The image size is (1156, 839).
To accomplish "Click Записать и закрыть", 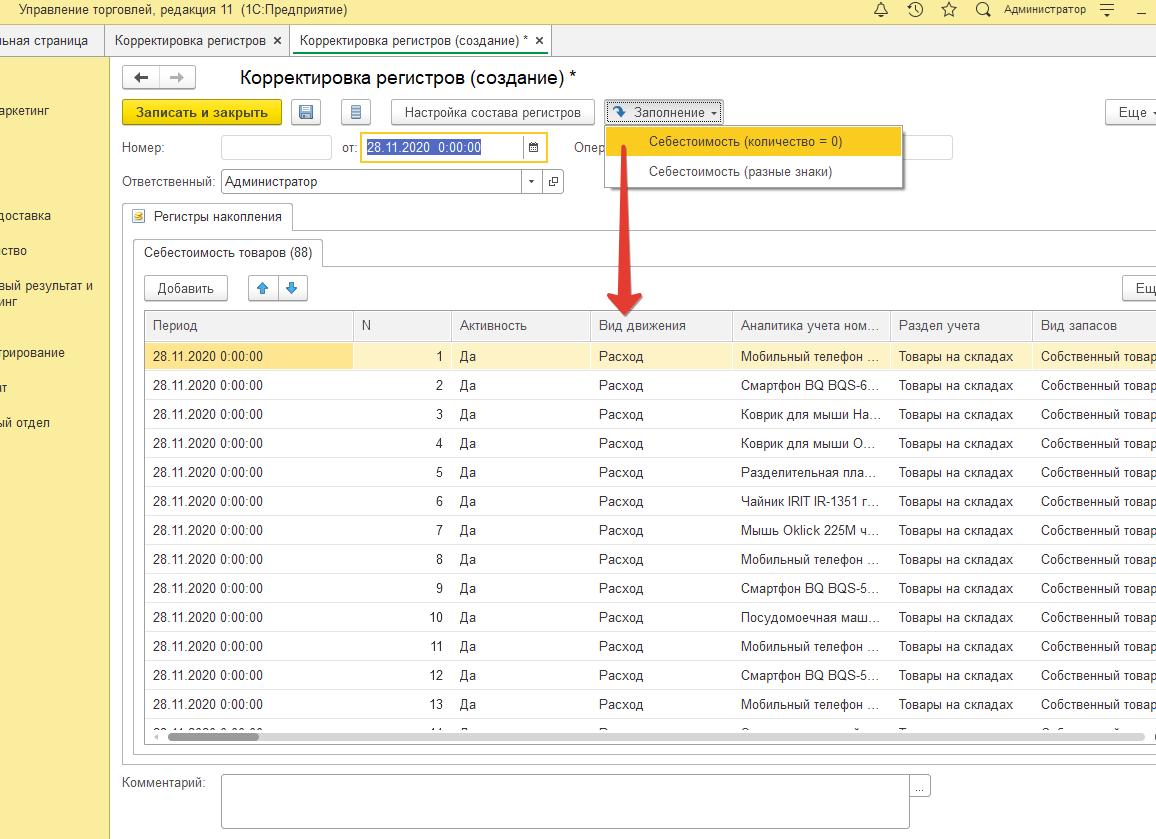I will coord(201,112).
